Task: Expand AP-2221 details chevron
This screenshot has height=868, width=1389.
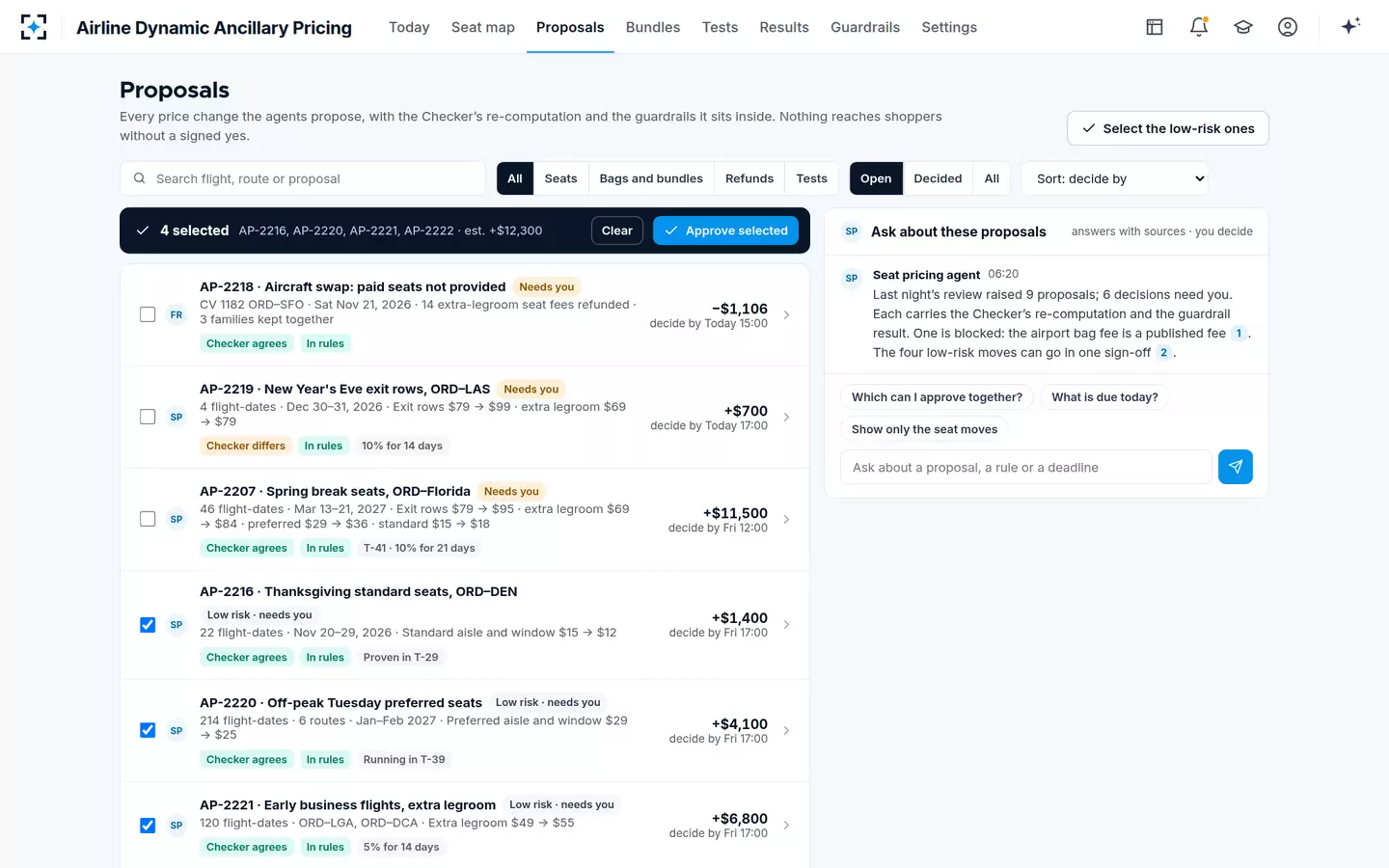Action: coord(786,826)
